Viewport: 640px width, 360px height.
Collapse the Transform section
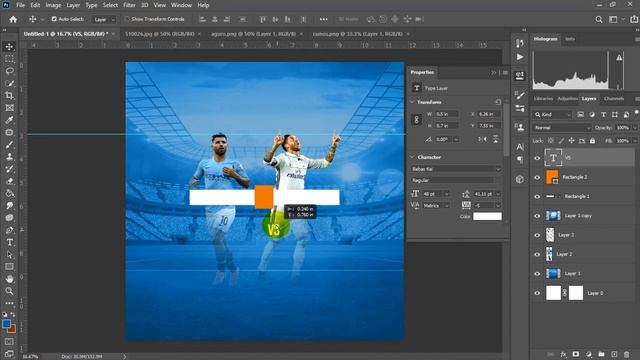[412, 102]
